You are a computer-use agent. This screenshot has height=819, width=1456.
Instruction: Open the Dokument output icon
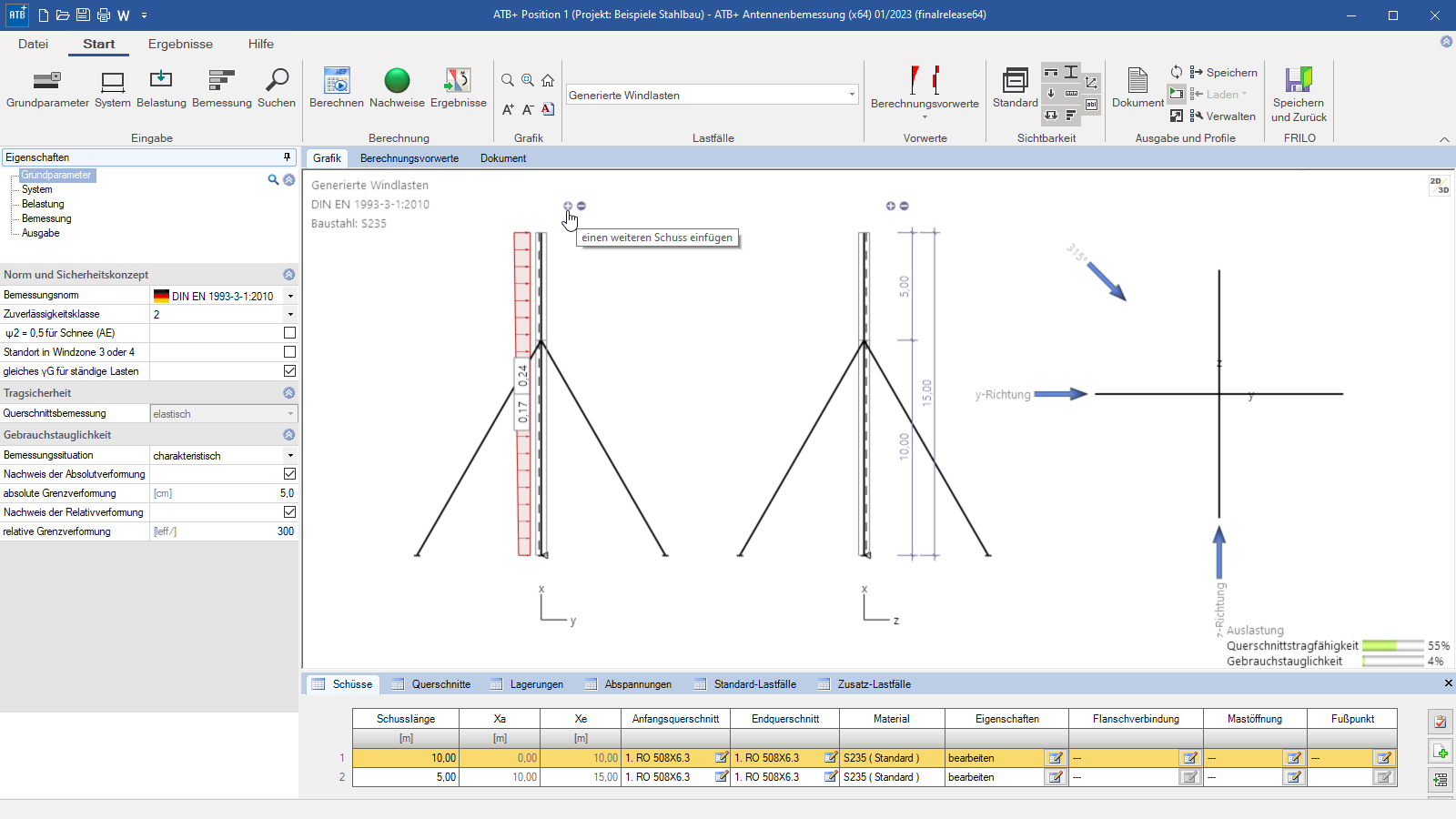1137,81
